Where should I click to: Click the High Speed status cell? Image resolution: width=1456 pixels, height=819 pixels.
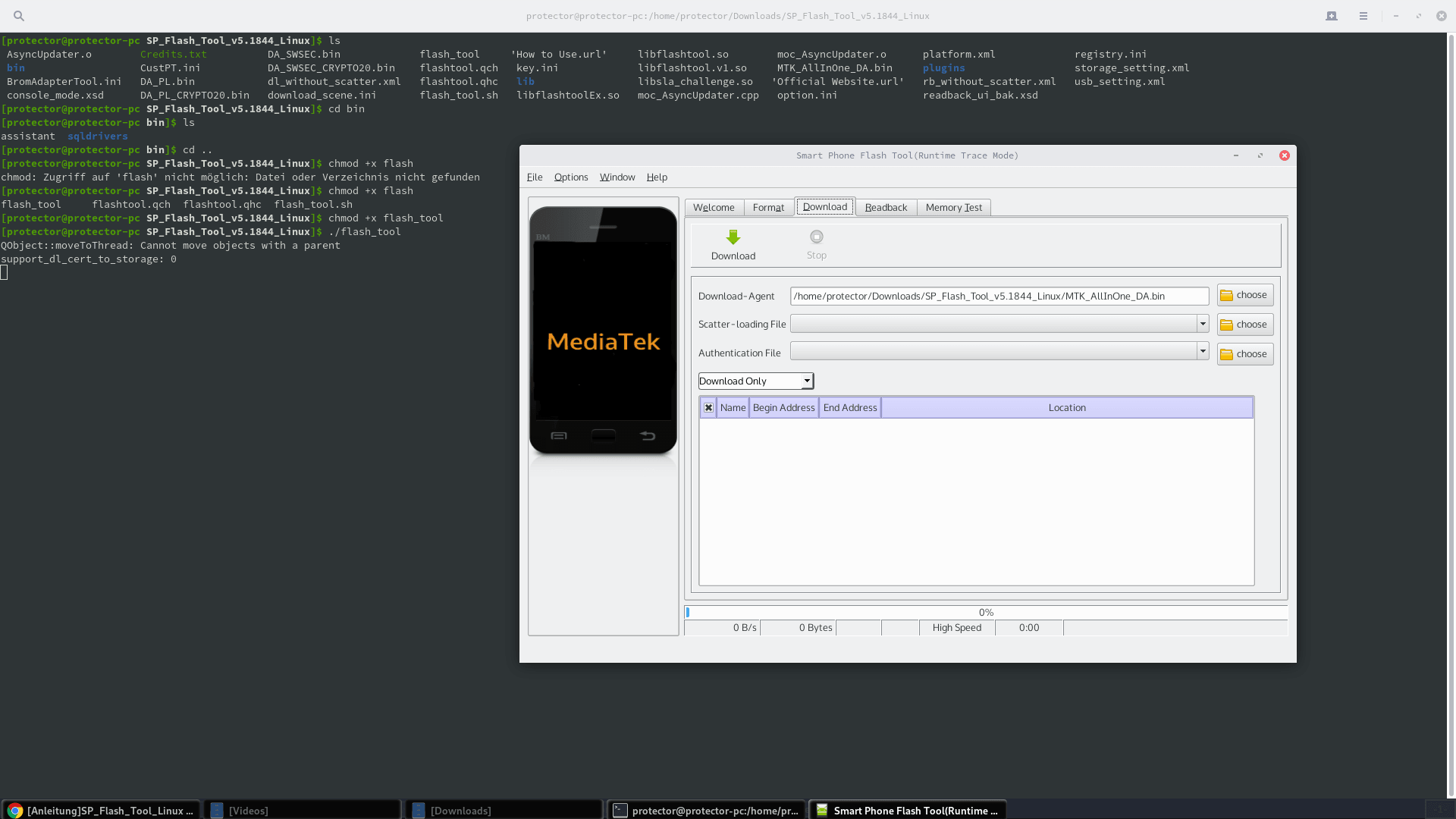(x=957, y=628)
